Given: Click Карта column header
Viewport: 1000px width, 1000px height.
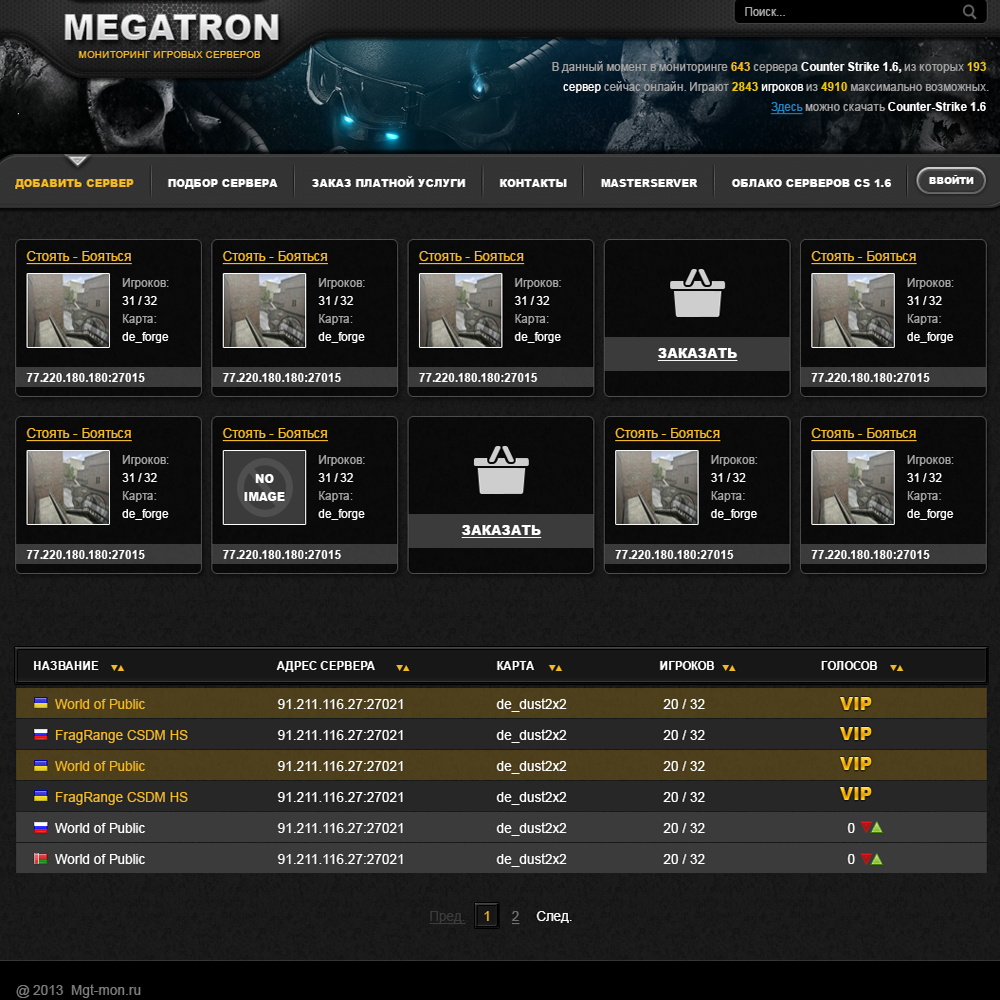Looking at the screenshot, I should pos(515,666).
